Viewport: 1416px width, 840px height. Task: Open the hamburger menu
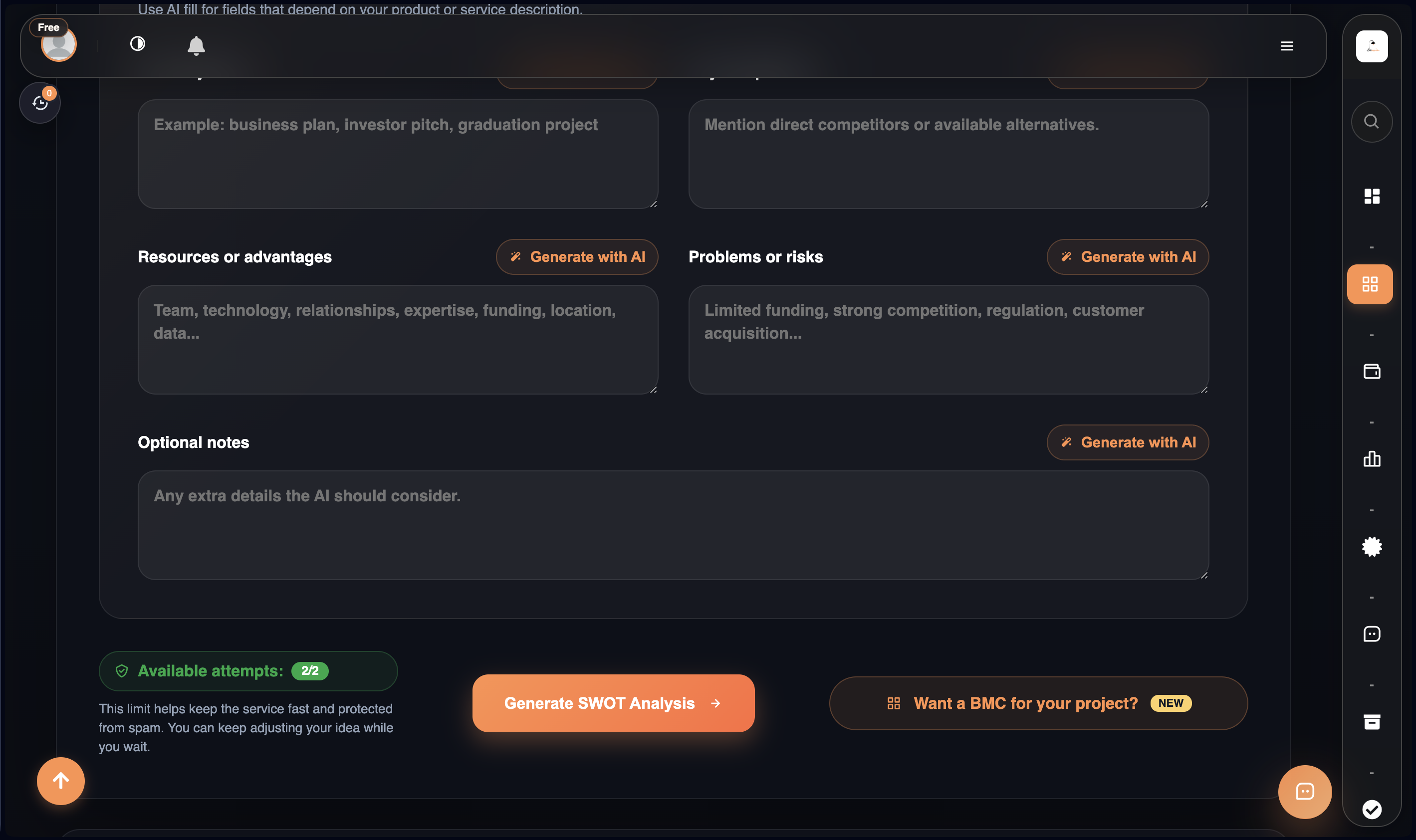click(1287, 46)
